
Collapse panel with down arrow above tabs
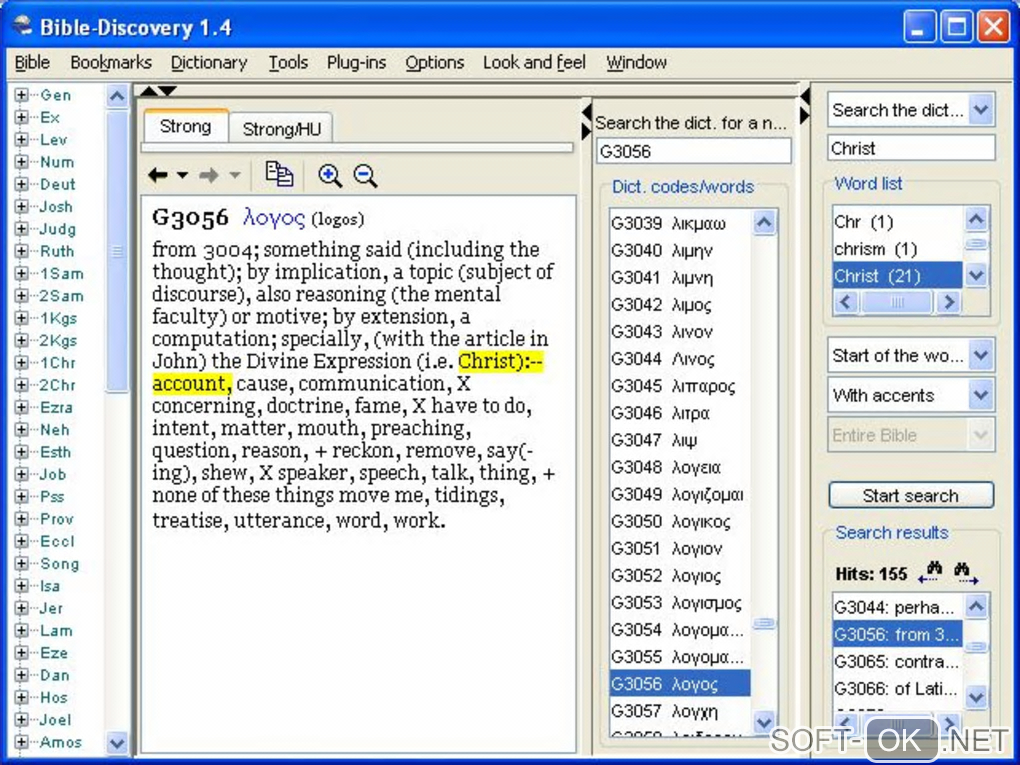pos(168,90)
